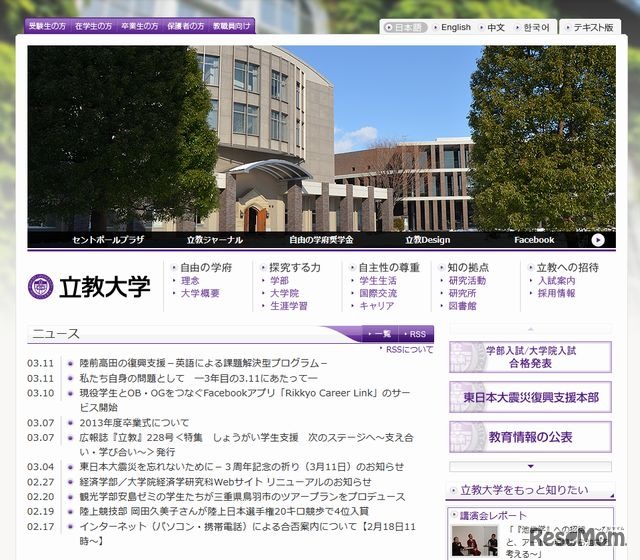640x560 pixels.
Task: Open the 受験生の方 tab
Action: pyautogui.click(x=47, y=26)
